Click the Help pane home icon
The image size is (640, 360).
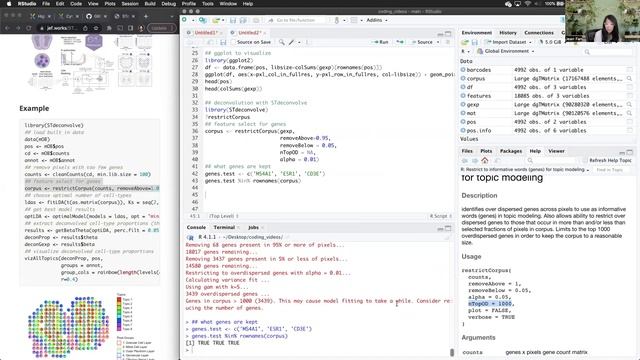484,160
